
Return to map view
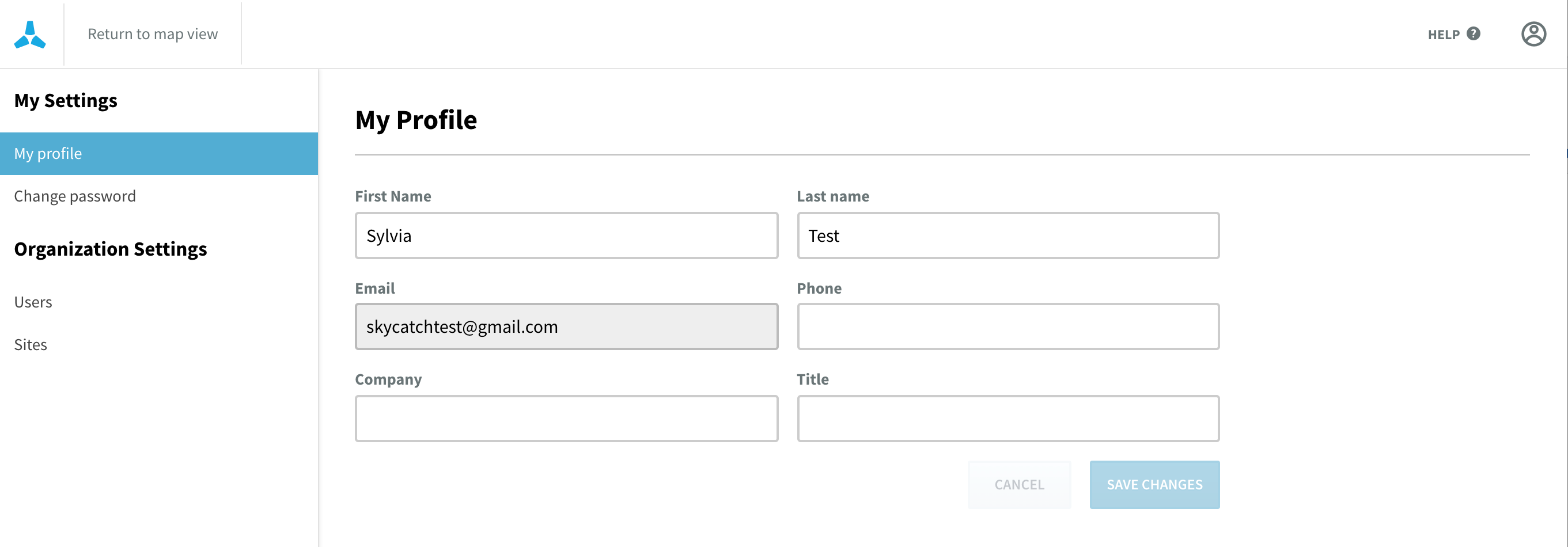153,34
